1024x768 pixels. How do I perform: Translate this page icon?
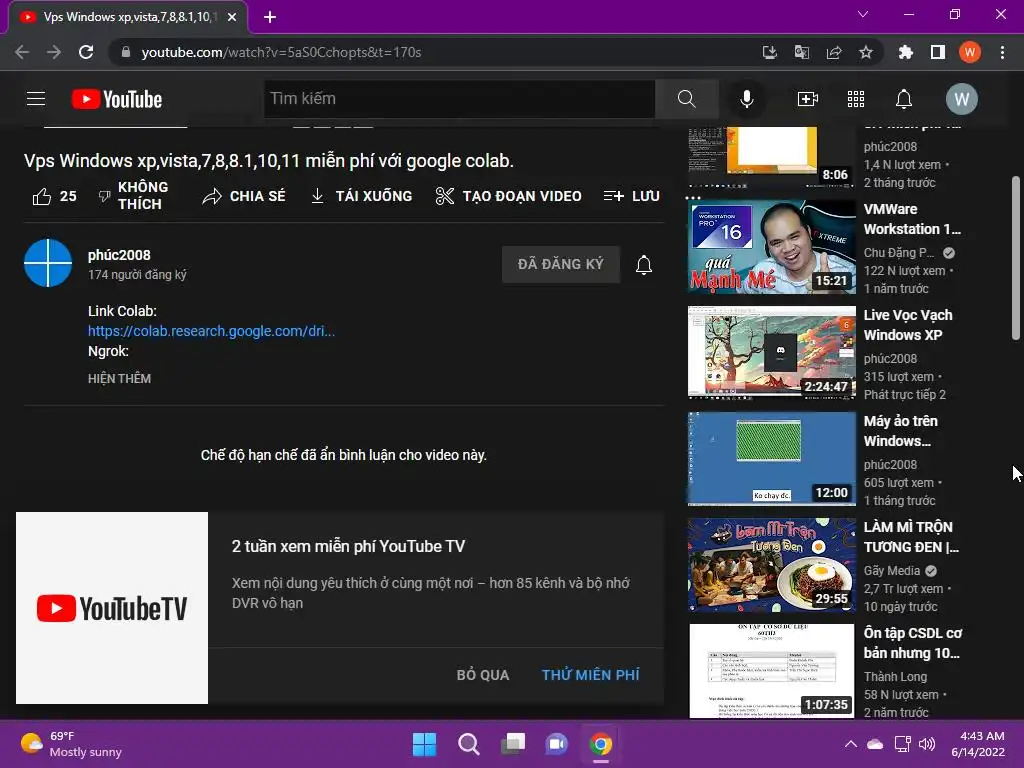(801, 52)
